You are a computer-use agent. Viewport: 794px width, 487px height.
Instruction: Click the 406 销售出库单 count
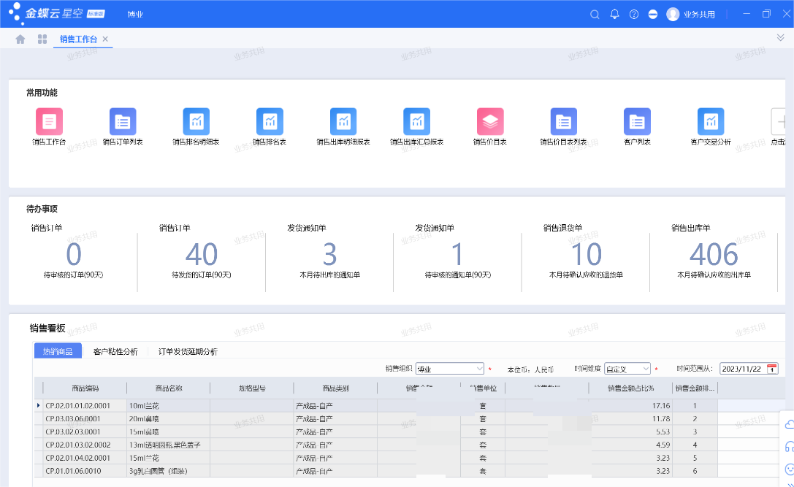(x=713, y=254)
